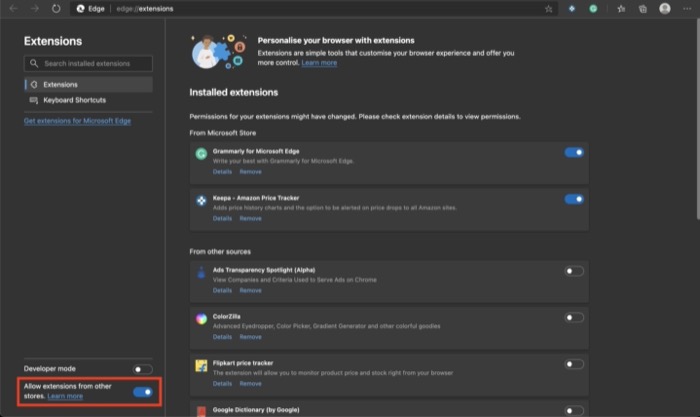Viewport: 700px width, 417px height.
Task: Open the Favorites list icon
Action: click(621, 8)
